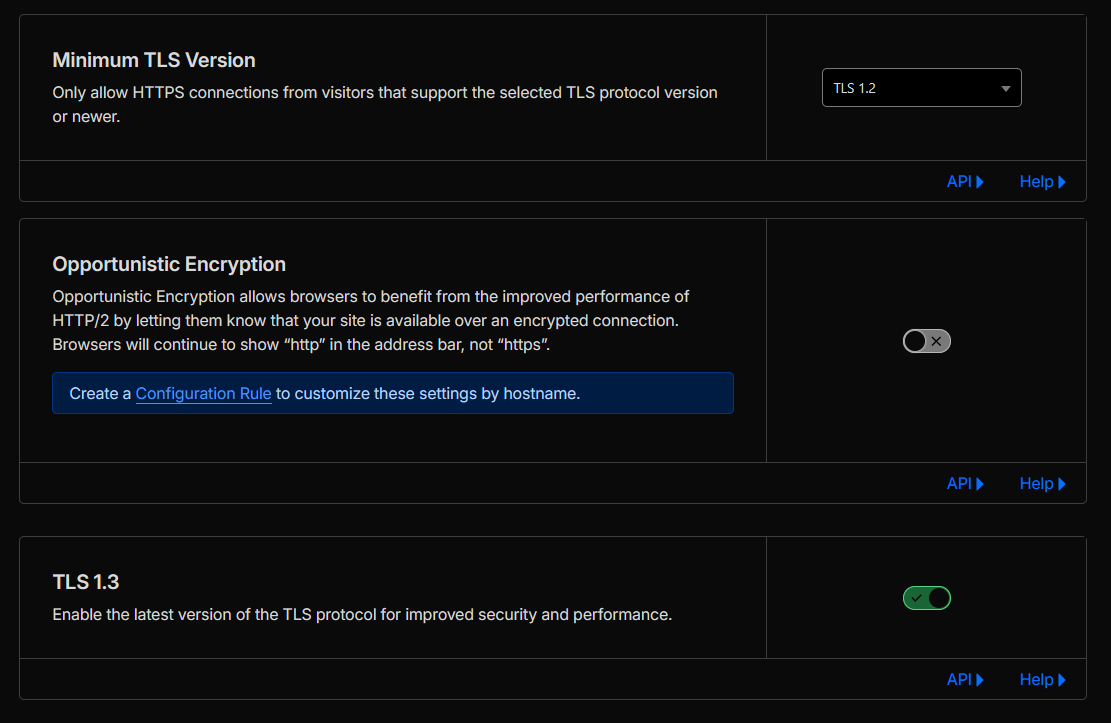Open the Help page for Minimum TLS Version
Viewport: 1111px width, 723px height.
1037,181
